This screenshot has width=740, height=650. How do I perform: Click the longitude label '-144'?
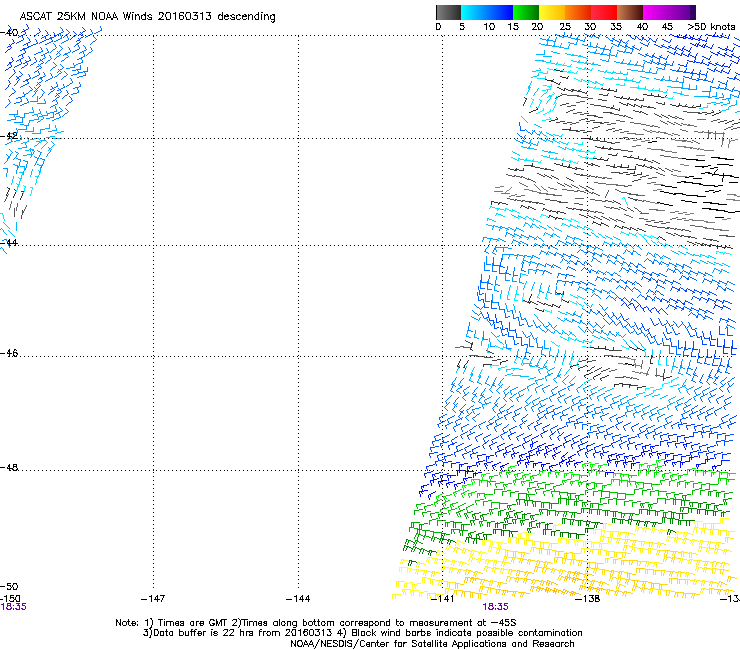coord(298,599)
